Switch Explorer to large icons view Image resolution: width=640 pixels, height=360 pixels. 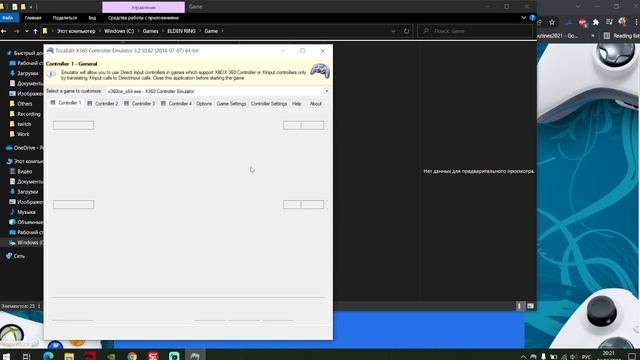tap(530, 306)
